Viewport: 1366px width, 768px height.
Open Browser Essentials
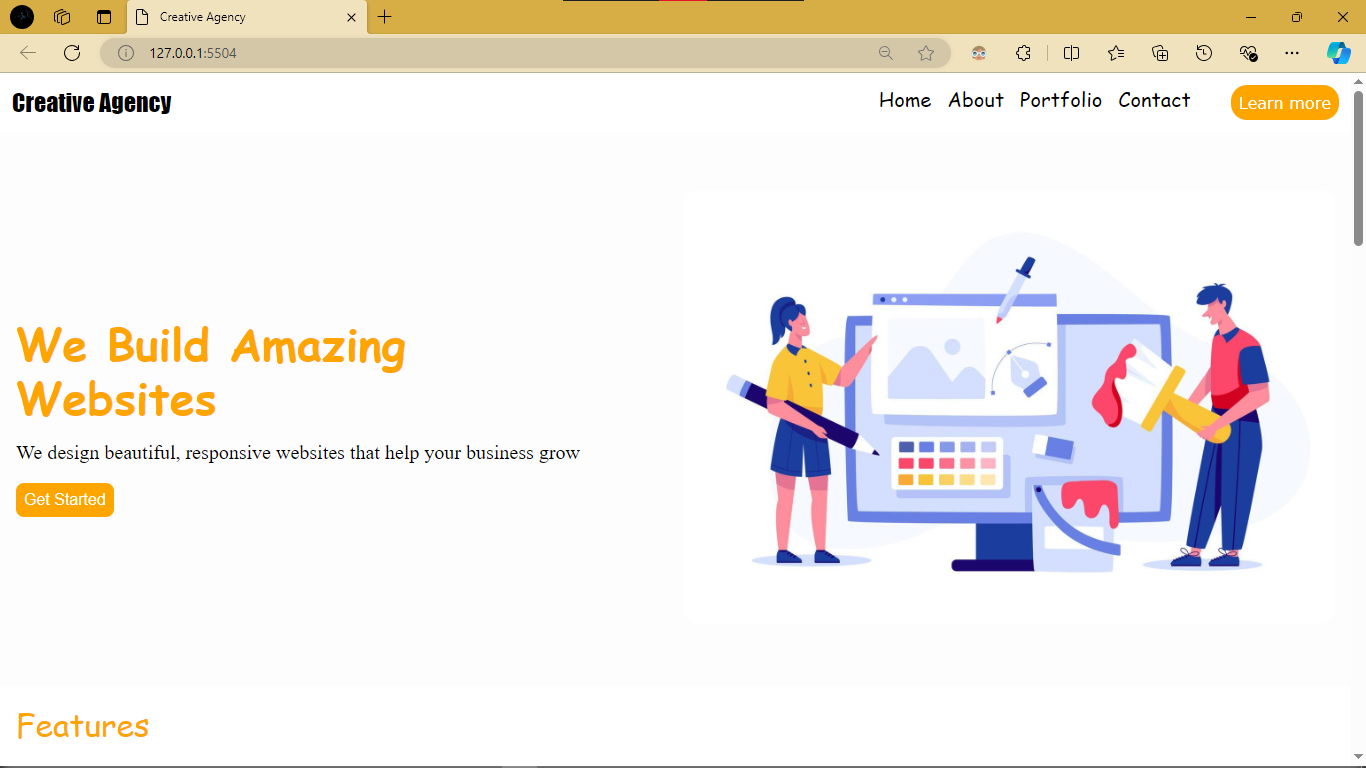click(x=1248, y=53)
